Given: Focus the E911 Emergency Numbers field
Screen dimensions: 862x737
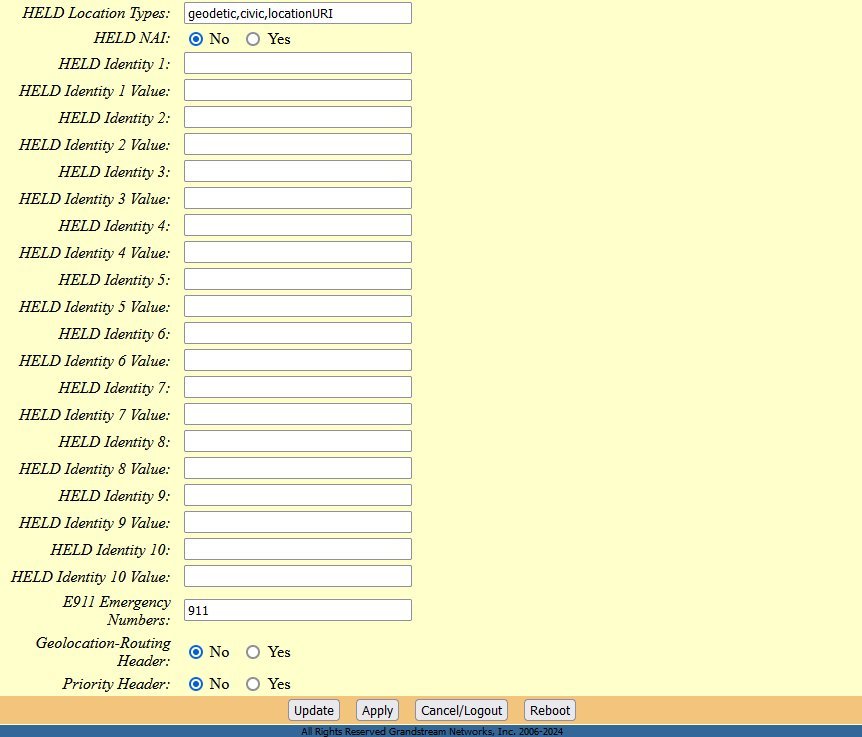Looking at the screenshot, I should click(298, 610).
